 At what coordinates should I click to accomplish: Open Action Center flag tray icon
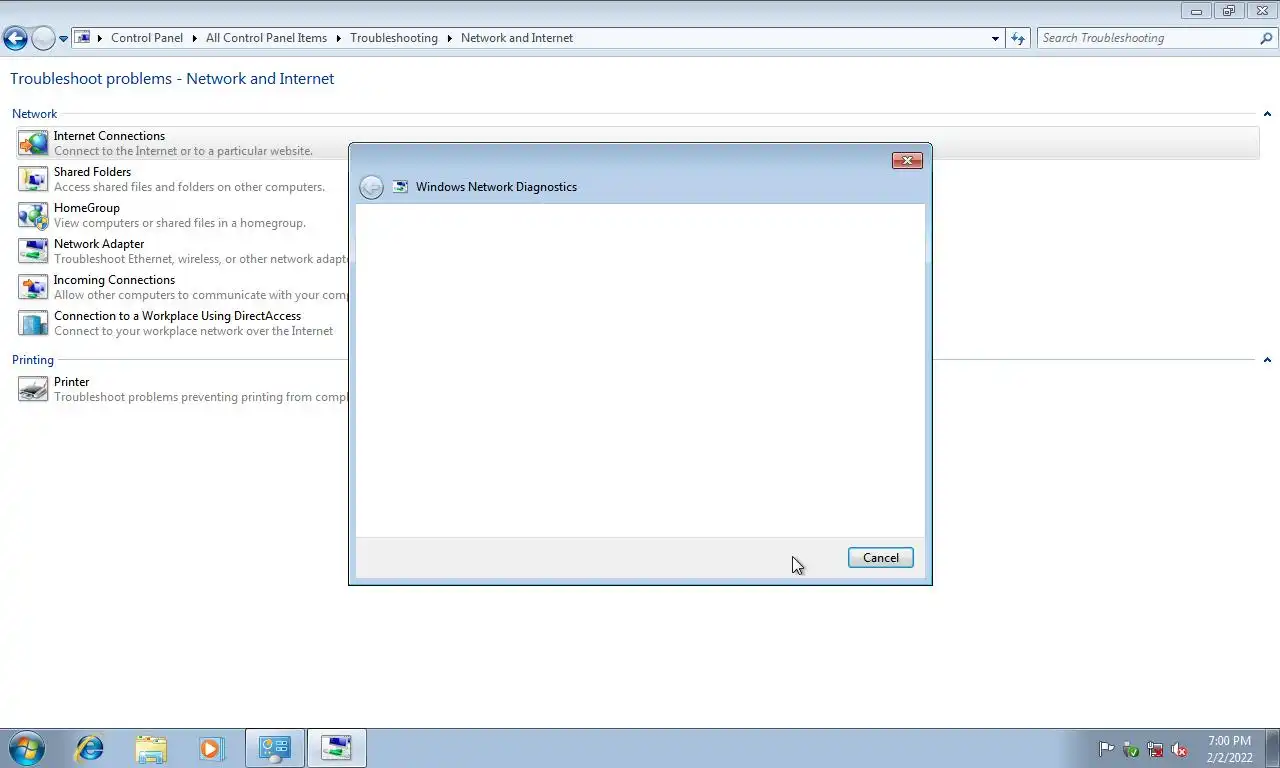[1107, 749]
